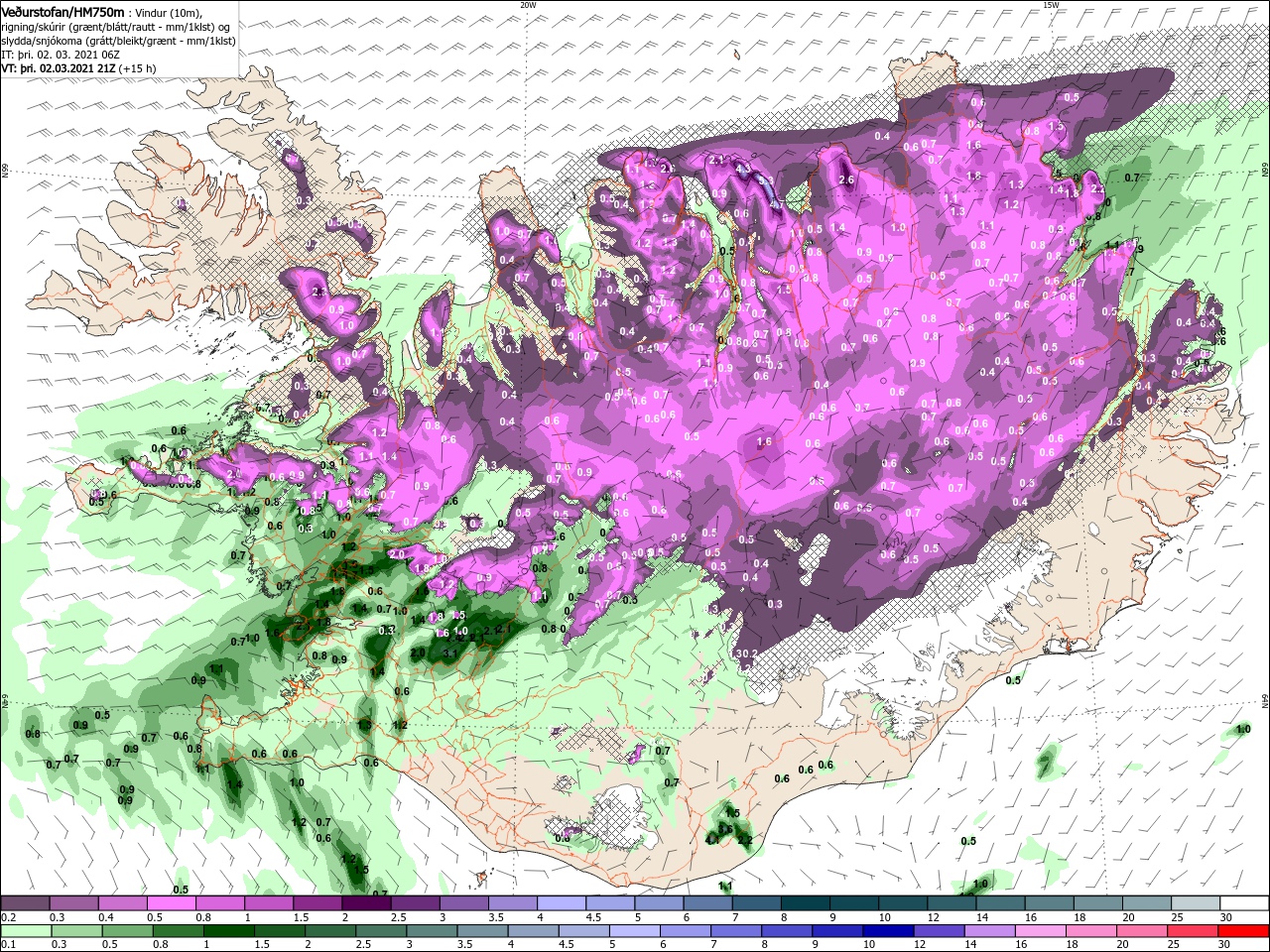Click the 15W longitude label at top
The image size is (1270, 952).
click(x=1051, y=5)
